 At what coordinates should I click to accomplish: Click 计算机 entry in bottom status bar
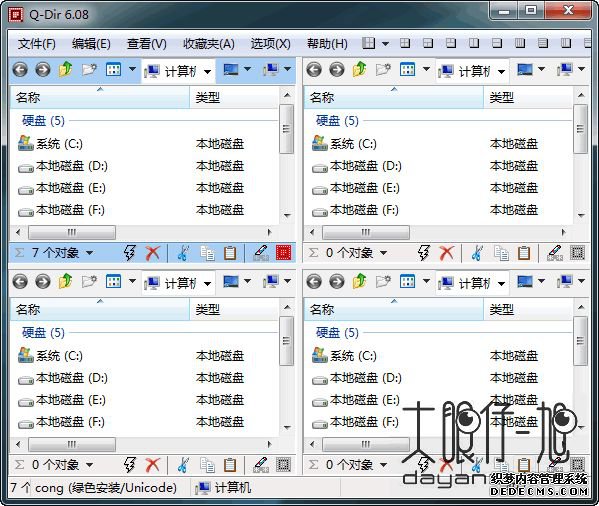[x=223, y=488]
